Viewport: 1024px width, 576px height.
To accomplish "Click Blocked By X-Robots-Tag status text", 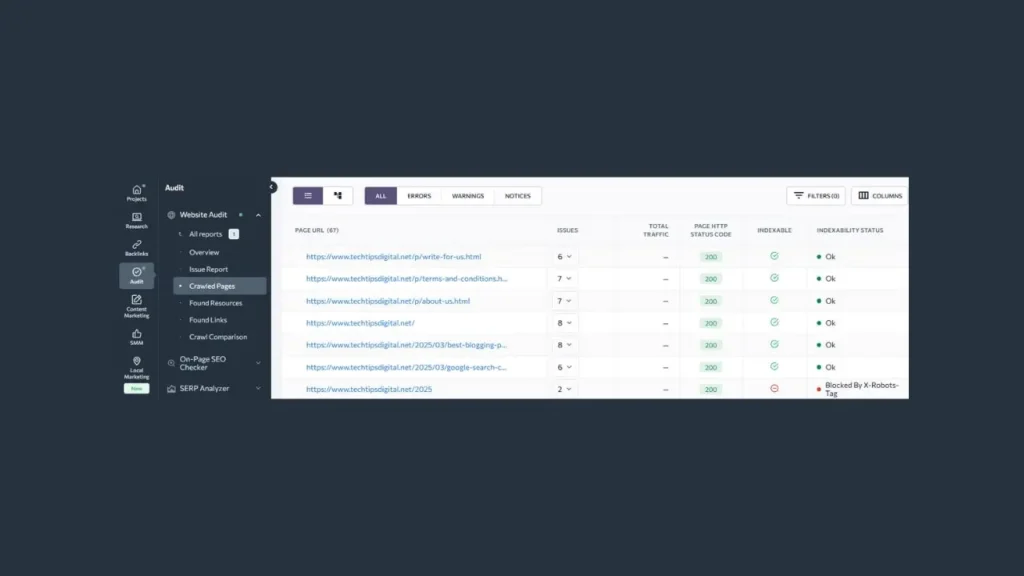I will pos(861,389).
